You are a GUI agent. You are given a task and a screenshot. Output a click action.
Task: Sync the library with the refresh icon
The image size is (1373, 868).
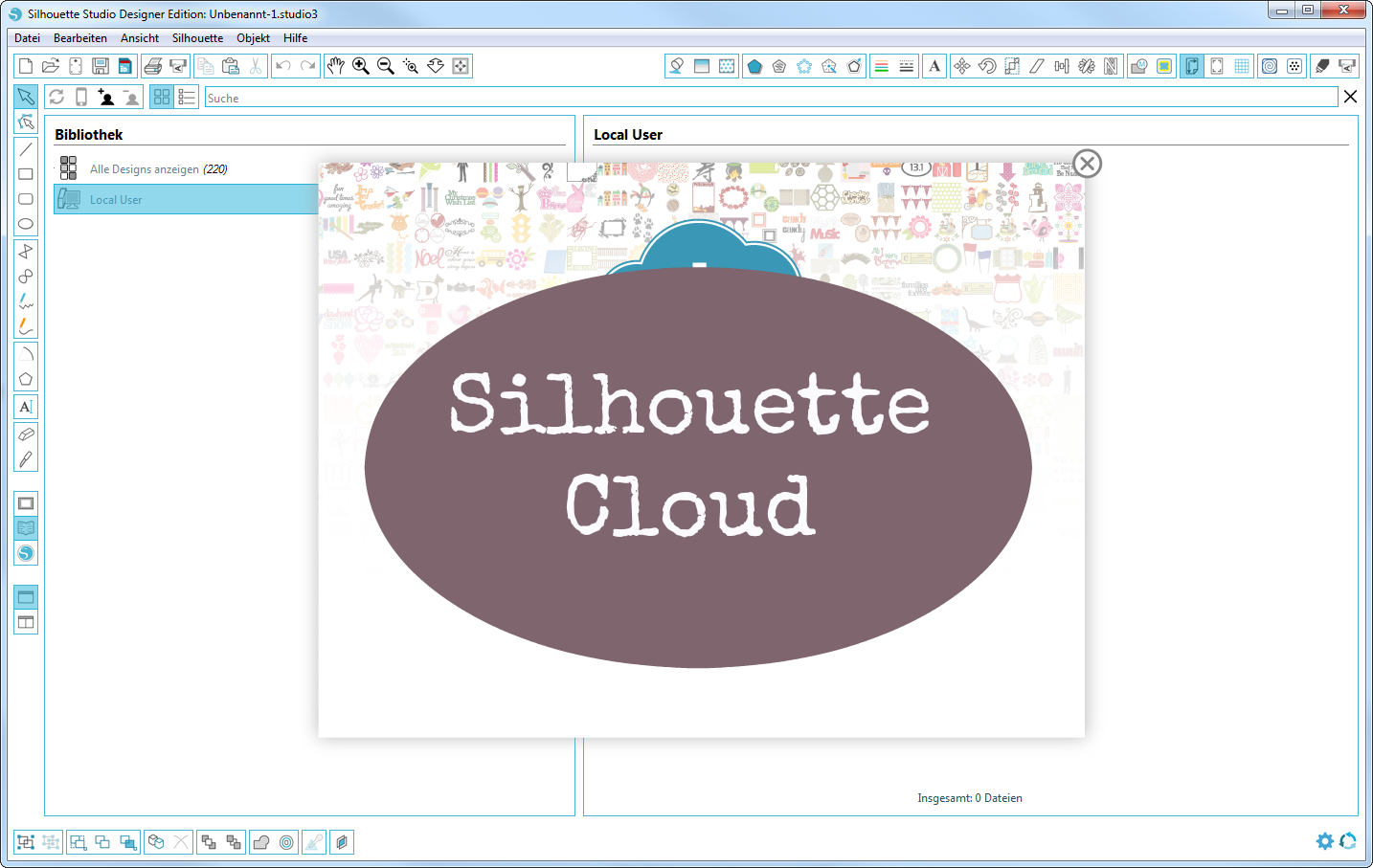click(x=56, y=97)
